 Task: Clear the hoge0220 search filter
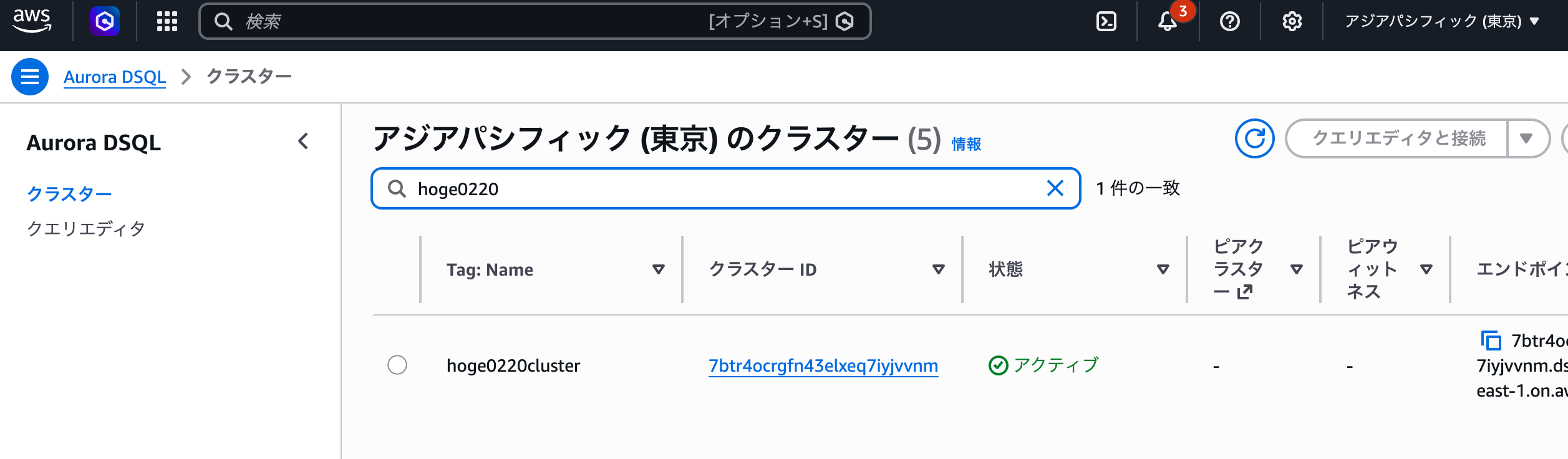(x=1055, y=188)
